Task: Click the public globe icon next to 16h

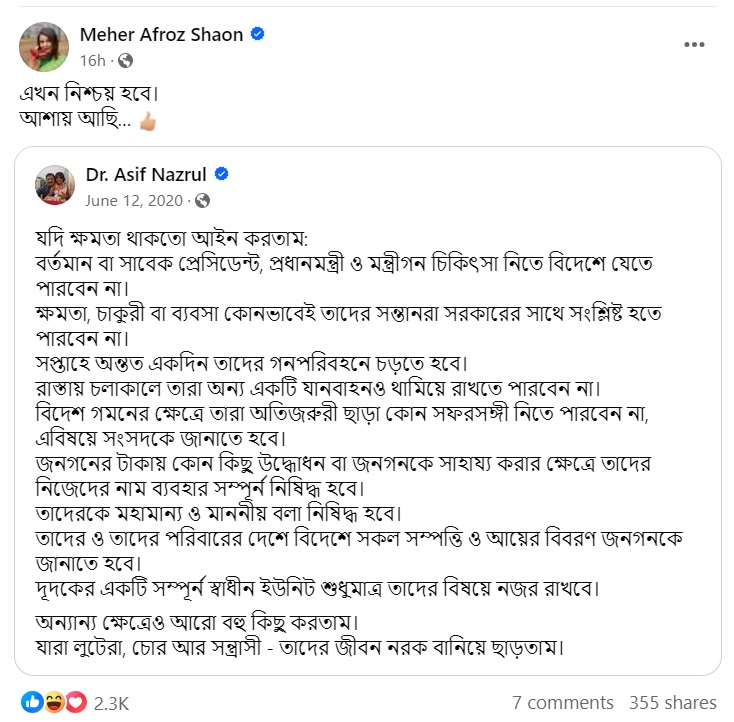Action: click(x=126, y=60)
